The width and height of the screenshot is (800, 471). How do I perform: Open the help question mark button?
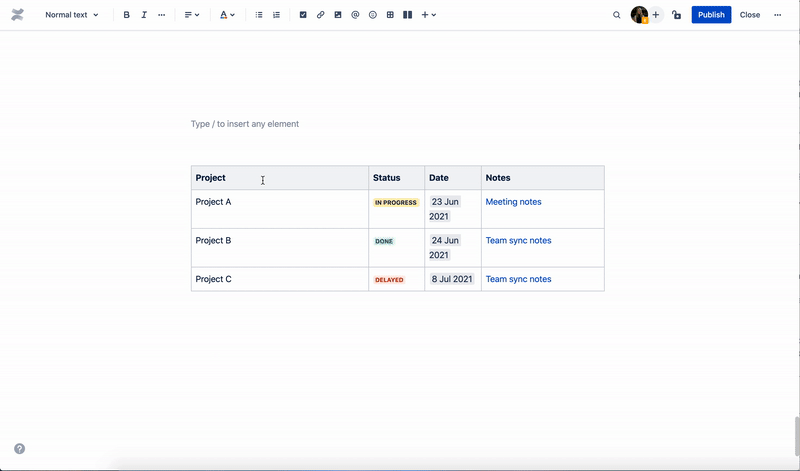19,449
